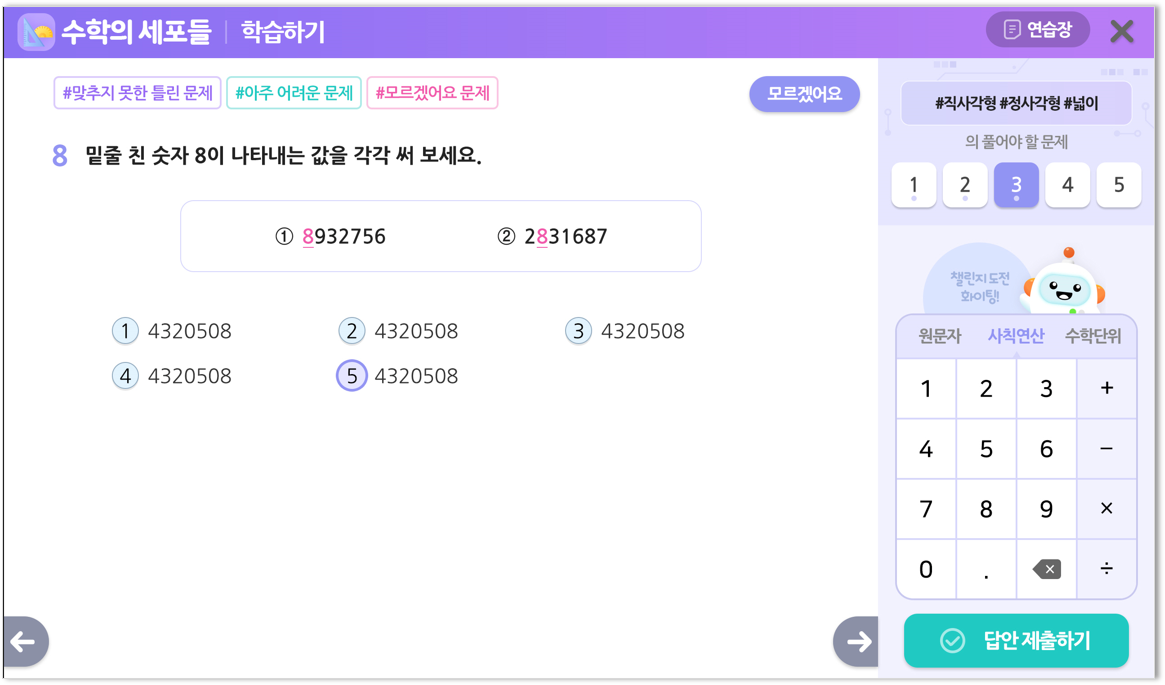Go back with the previous arrow
1165x685 pixels.
(x=24, y=642)
